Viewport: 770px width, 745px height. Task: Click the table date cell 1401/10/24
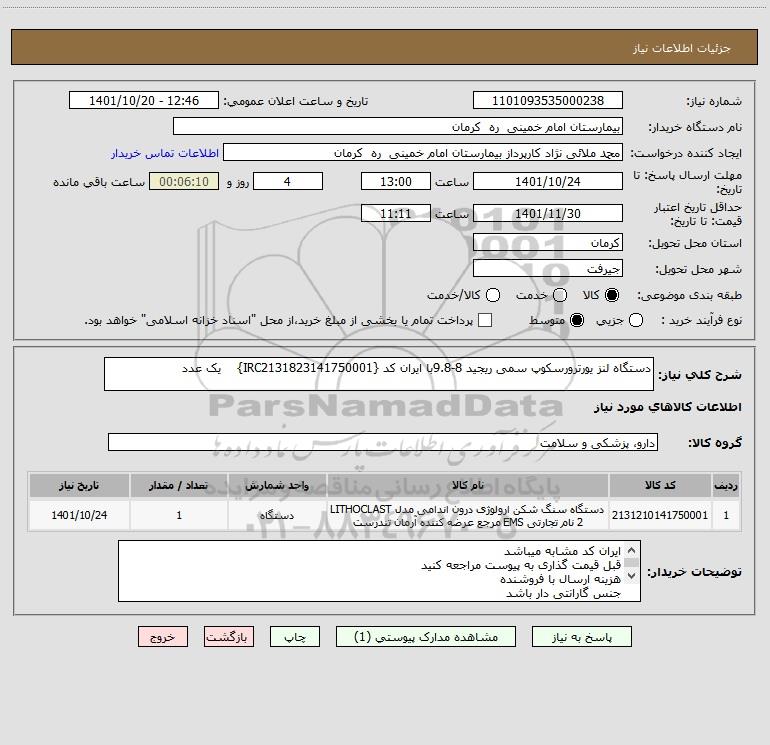pyautogui.click(x=79, y=515)
